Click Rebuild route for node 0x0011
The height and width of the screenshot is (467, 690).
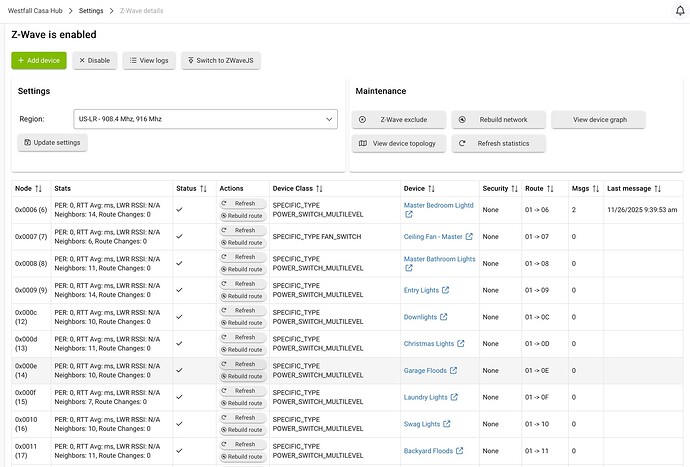pos(242,457)
